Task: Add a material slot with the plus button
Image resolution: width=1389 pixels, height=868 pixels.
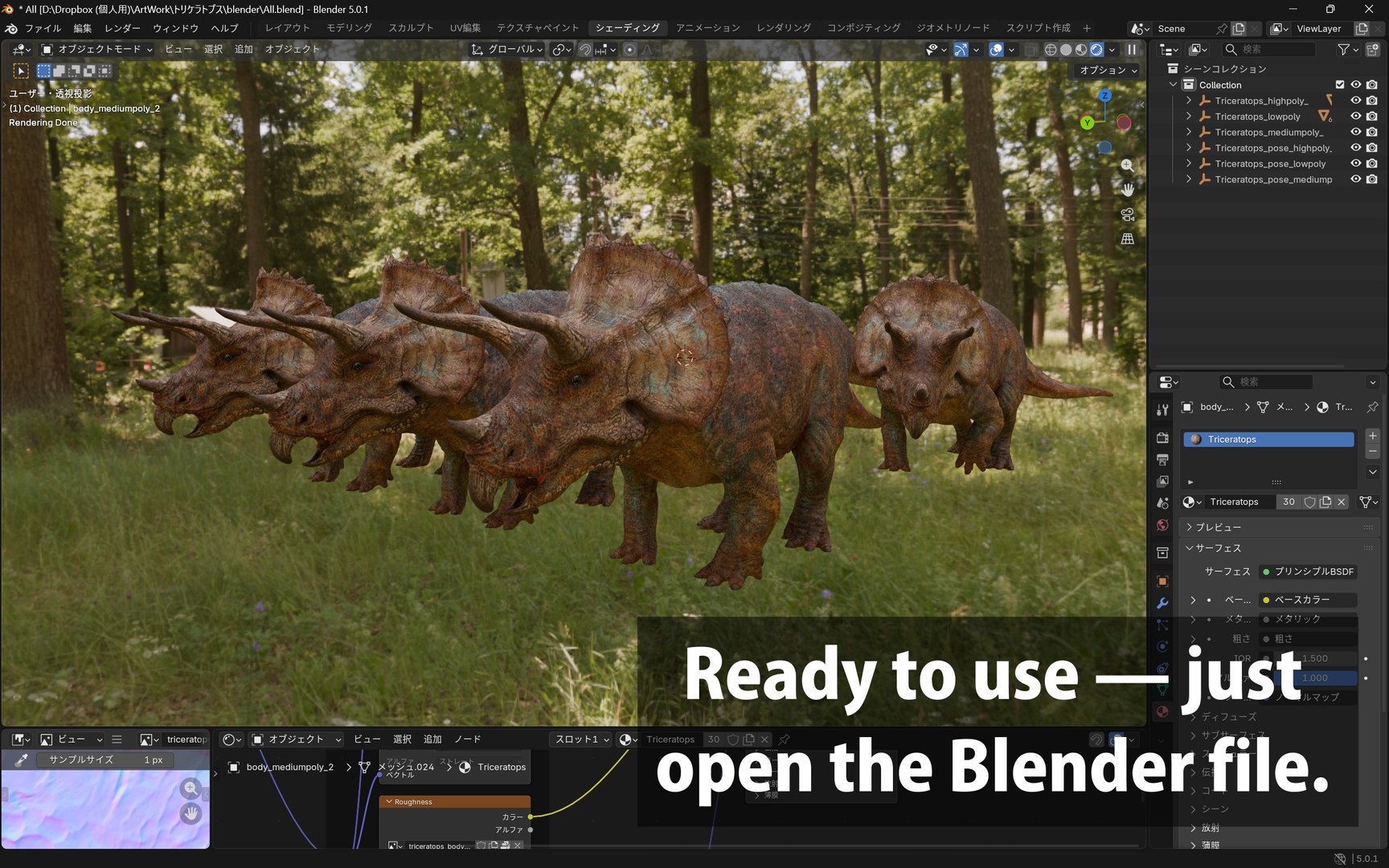Action: pyautogui.click(x=1372, y=436)
